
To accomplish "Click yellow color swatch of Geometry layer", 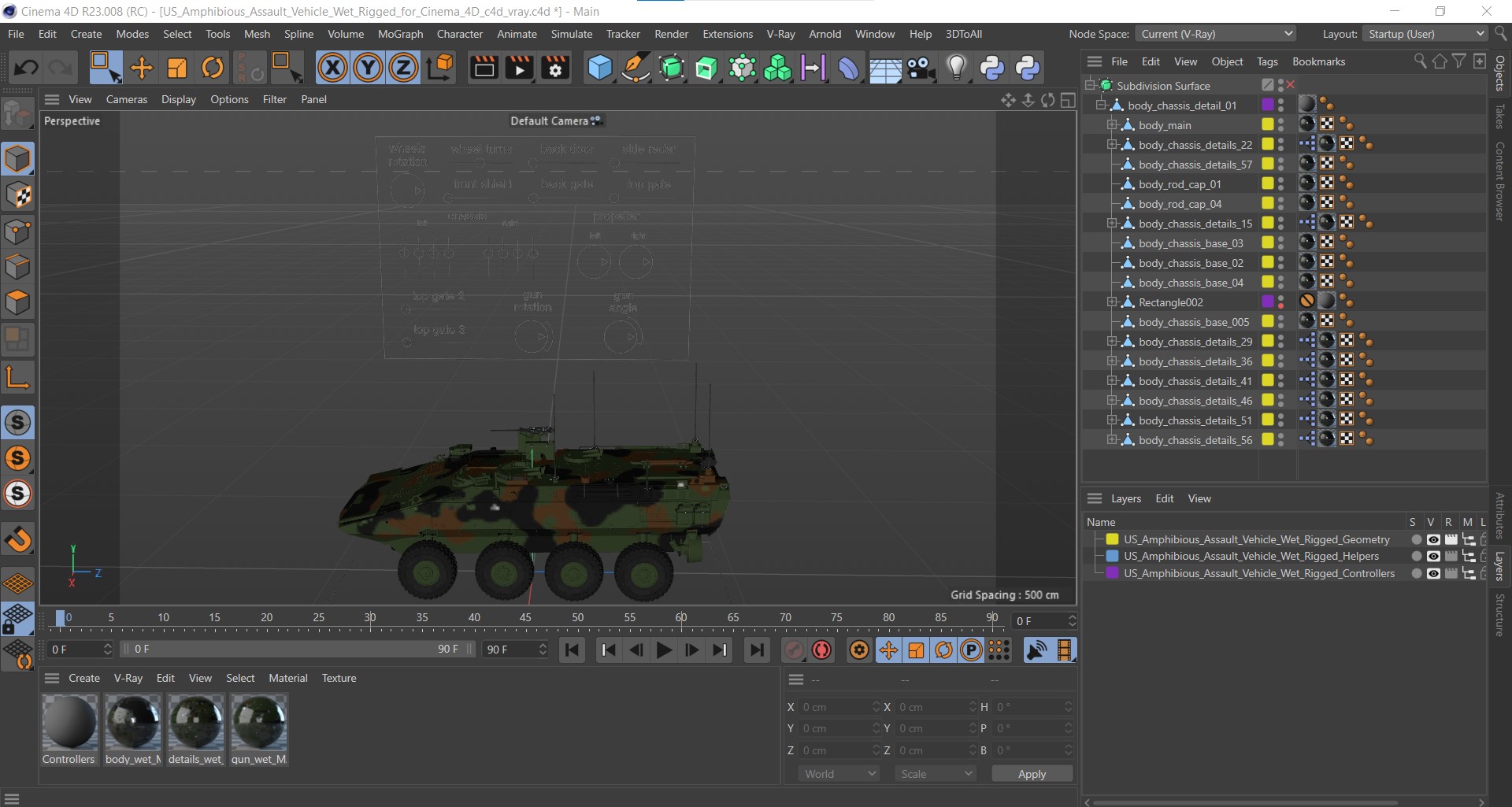I will point(1112,539).
